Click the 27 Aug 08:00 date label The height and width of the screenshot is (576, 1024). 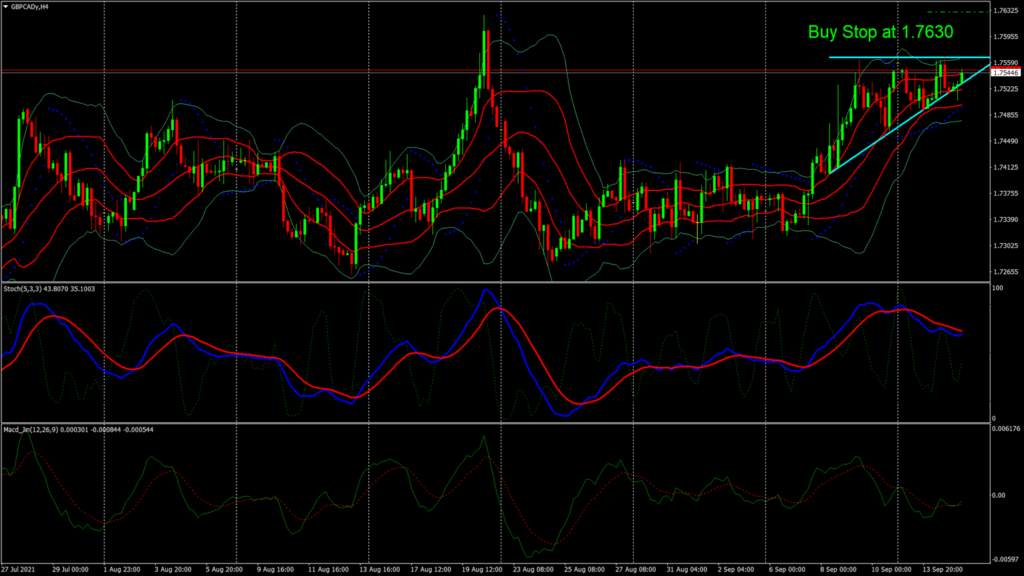tap(636, 569)
